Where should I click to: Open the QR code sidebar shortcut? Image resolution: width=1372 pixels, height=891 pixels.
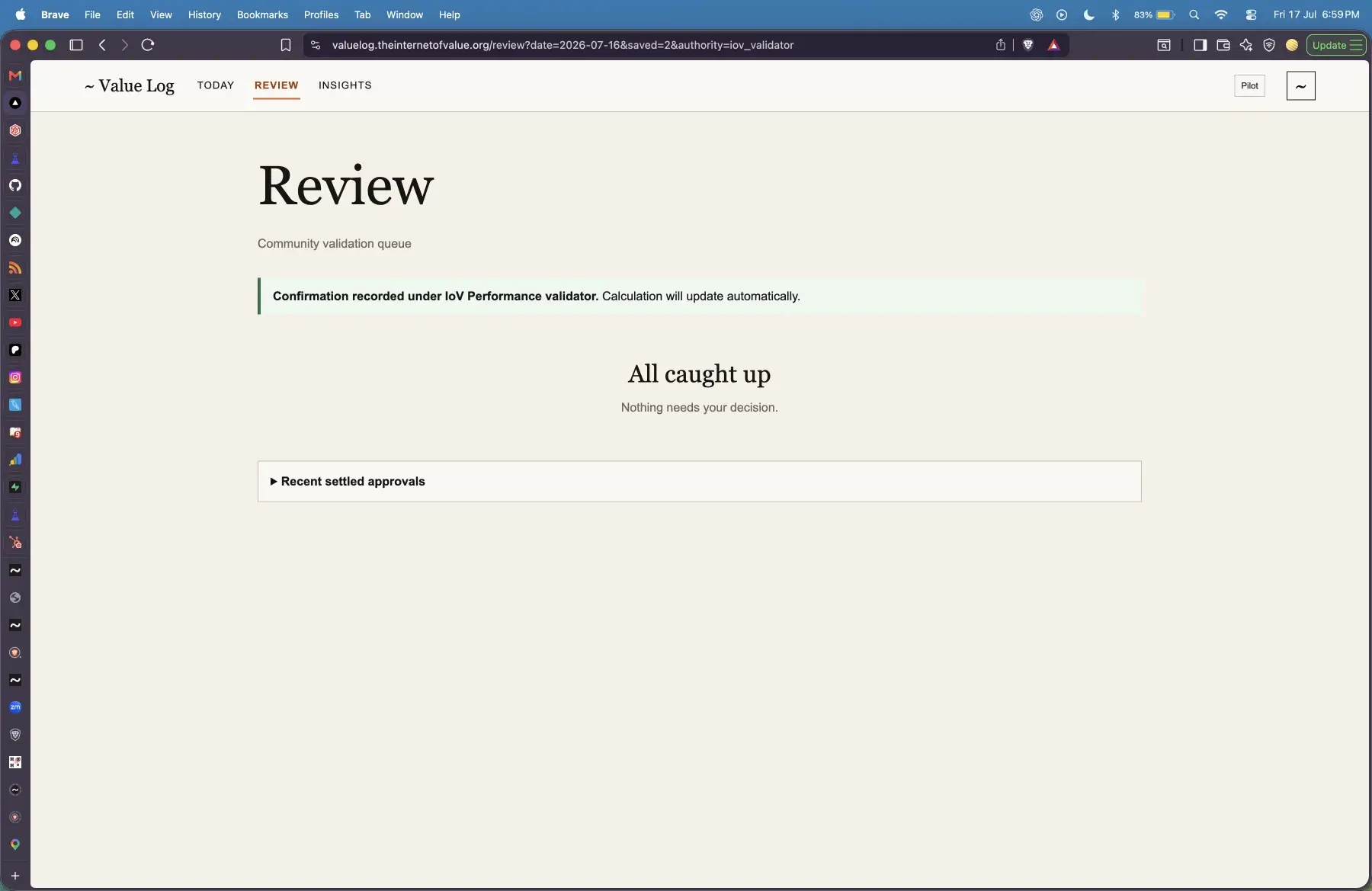point(14,762)
